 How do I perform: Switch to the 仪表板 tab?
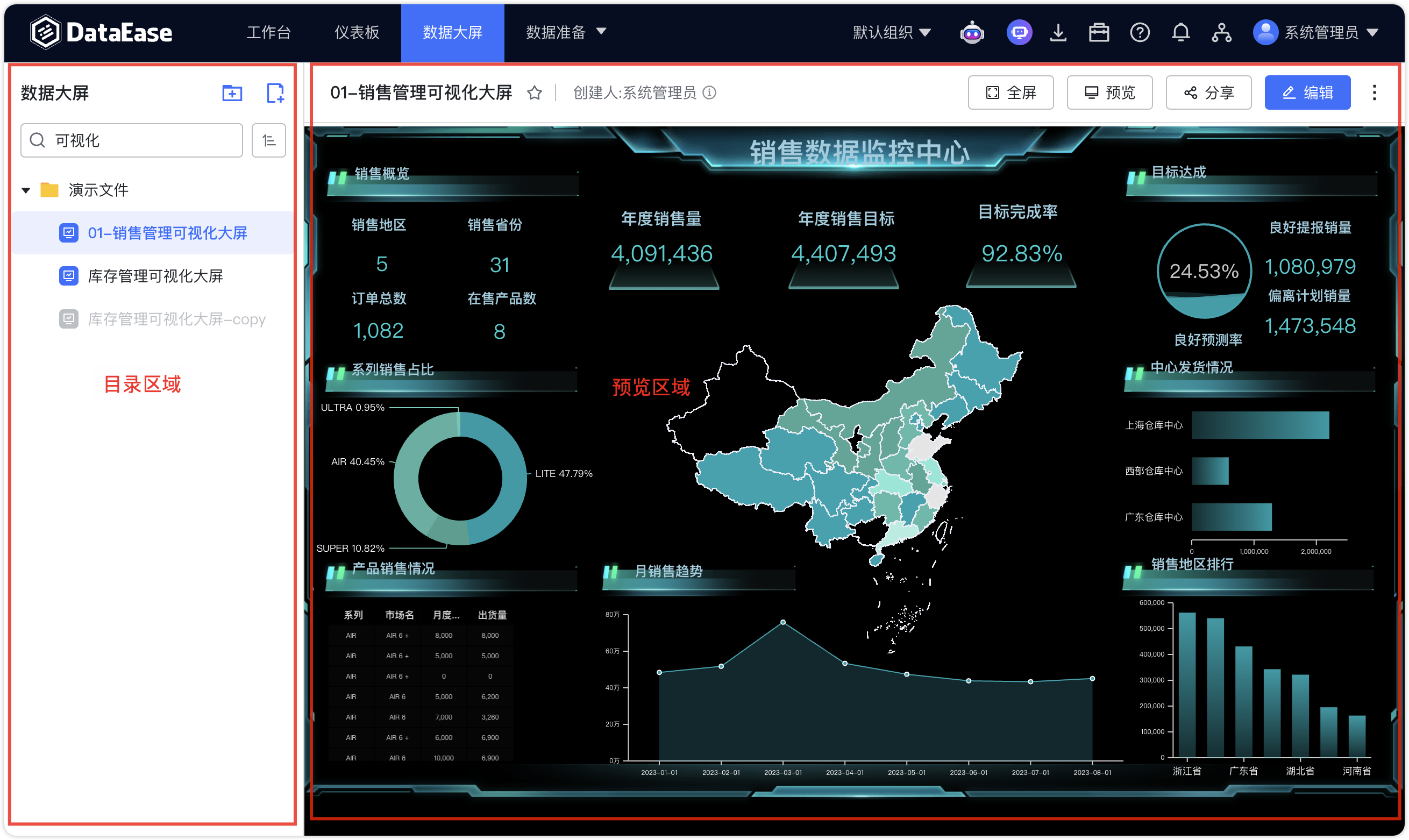tap(357, 32)
